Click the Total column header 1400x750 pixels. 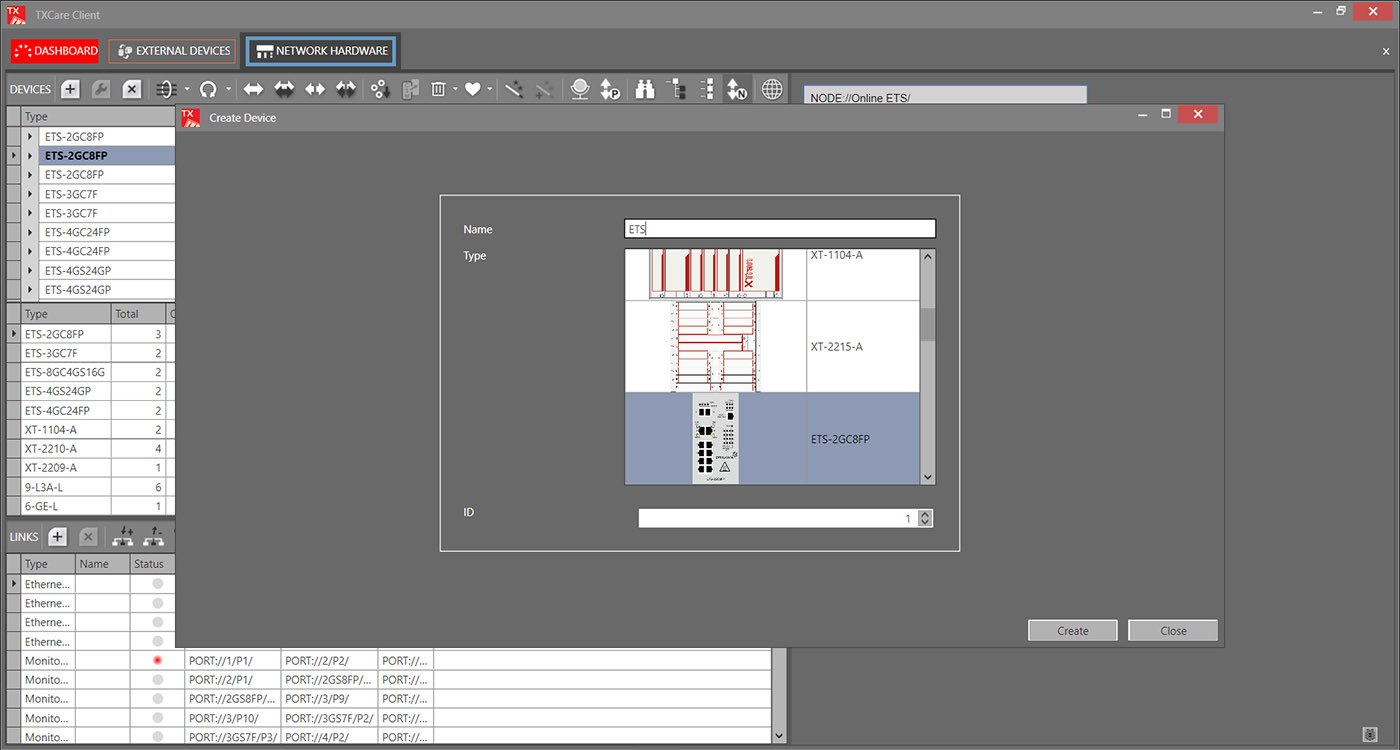(x=138, y=314)
